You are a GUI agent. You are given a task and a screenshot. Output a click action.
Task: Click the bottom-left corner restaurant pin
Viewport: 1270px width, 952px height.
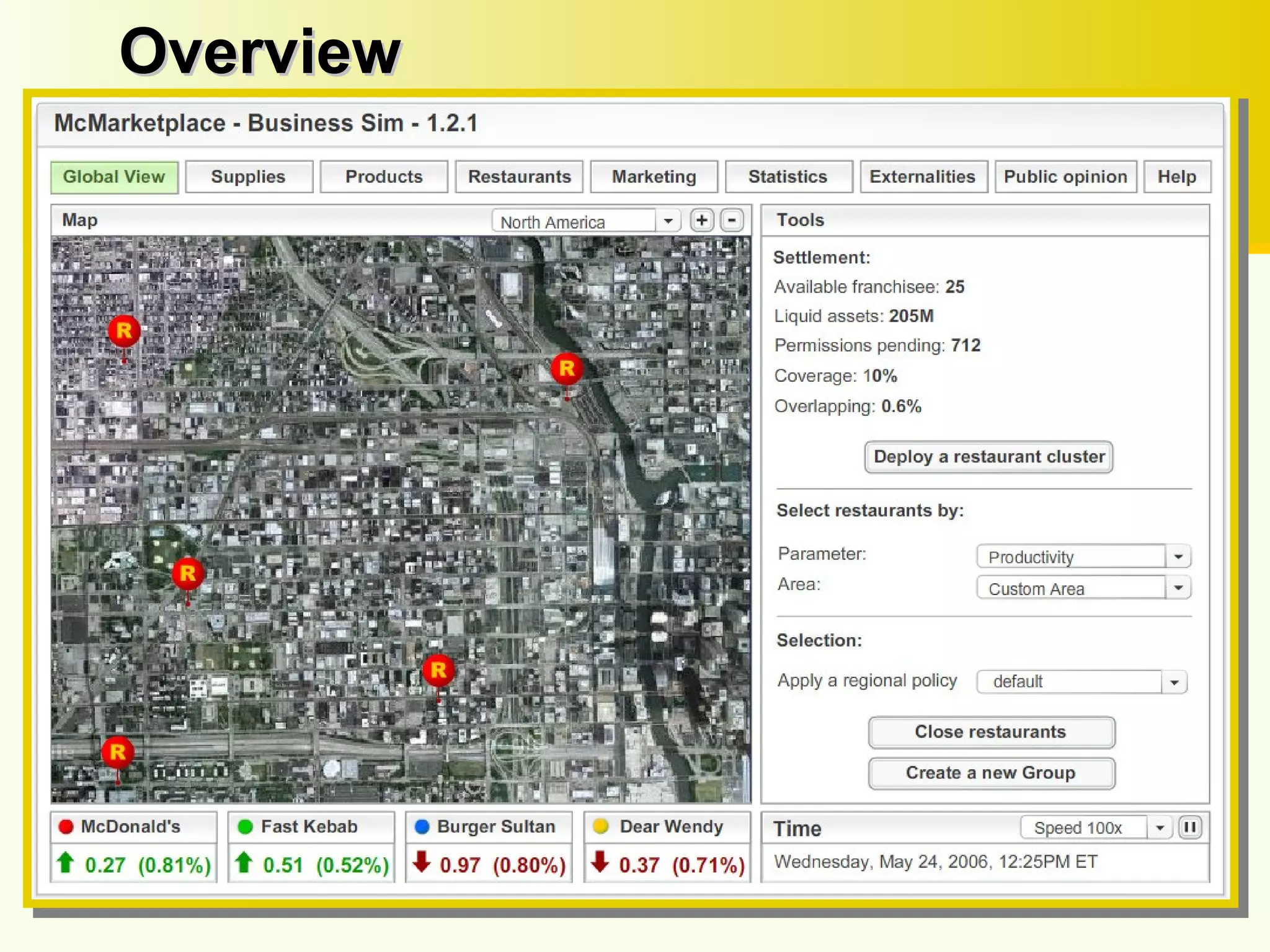(x=118, y=752)
